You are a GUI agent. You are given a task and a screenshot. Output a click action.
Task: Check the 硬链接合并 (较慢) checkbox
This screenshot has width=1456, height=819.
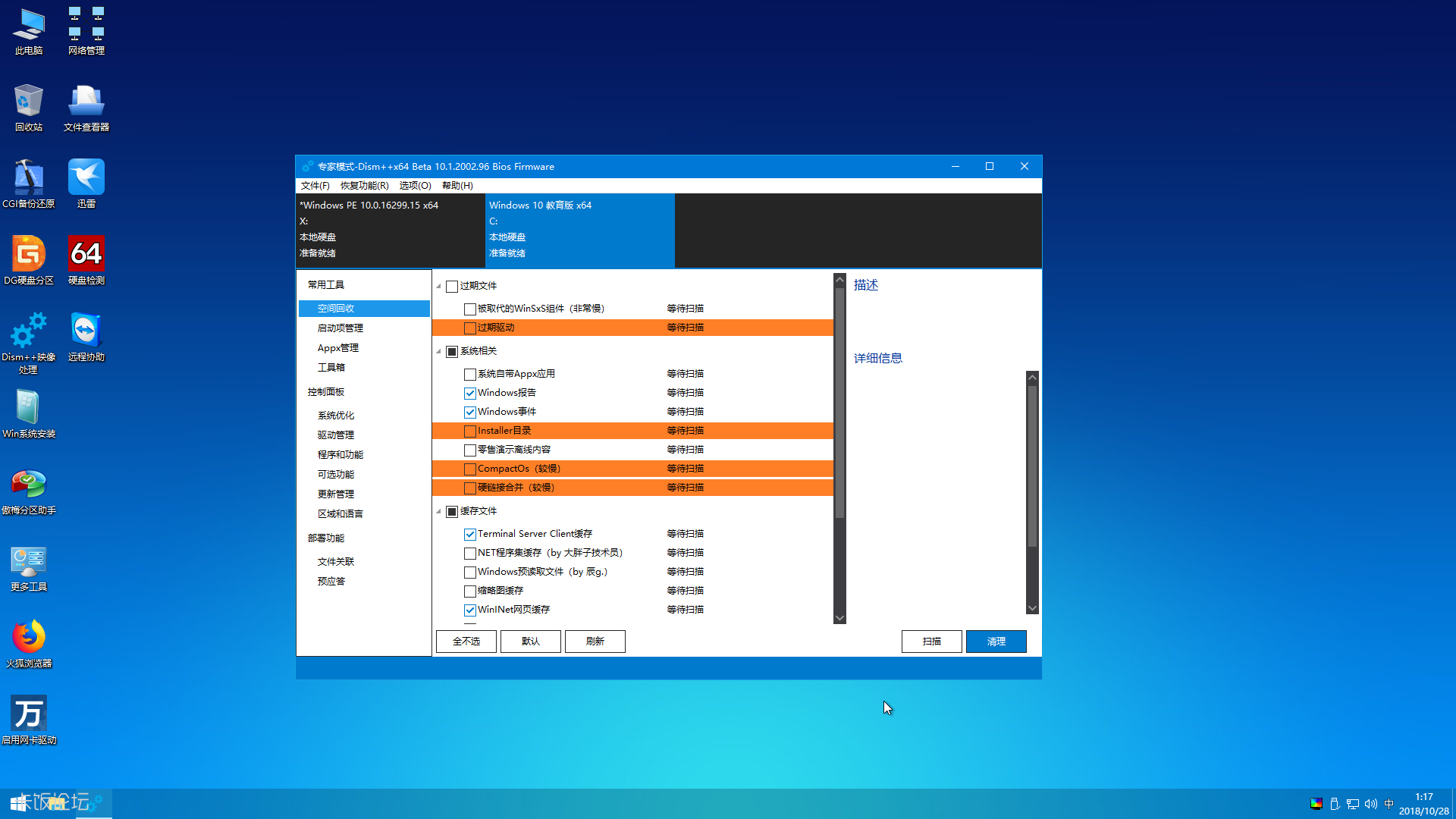470,488
